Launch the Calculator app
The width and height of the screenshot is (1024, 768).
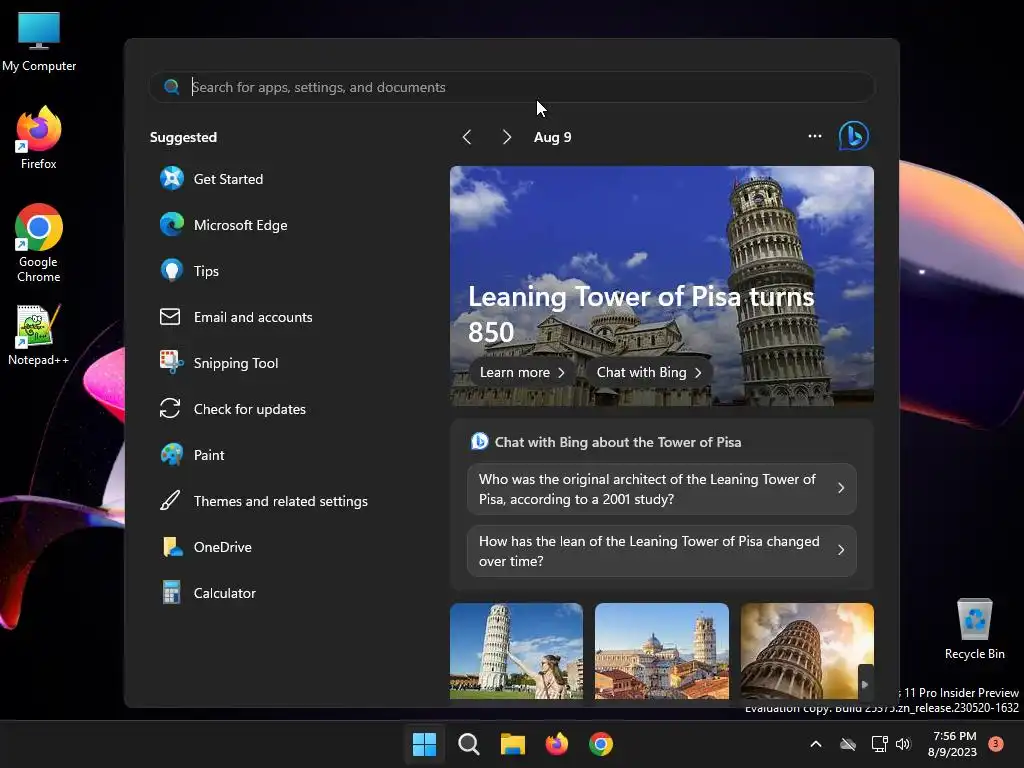(x=208, y=593)
